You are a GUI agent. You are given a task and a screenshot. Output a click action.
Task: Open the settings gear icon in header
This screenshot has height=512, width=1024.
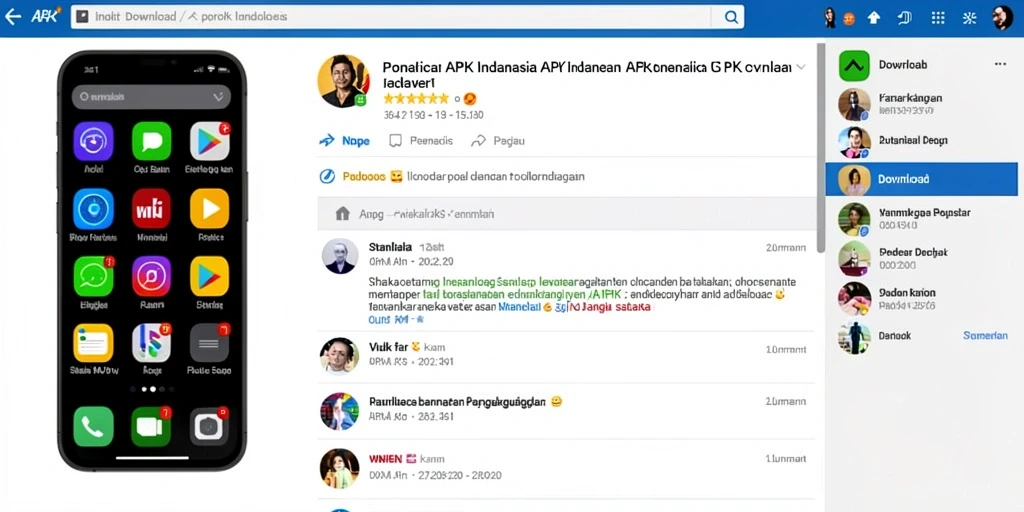[x=970, y=18]
